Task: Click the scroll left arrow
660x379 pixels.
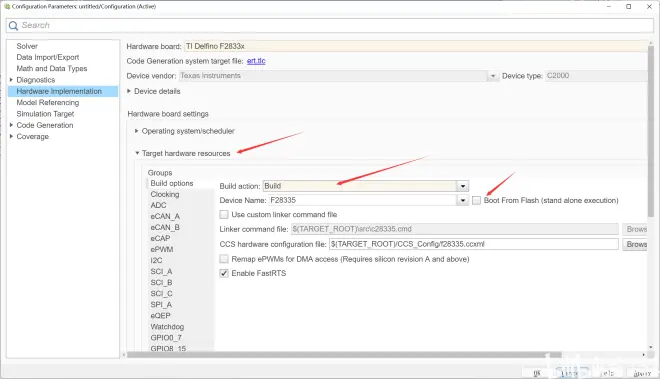Action: (124, 355)
